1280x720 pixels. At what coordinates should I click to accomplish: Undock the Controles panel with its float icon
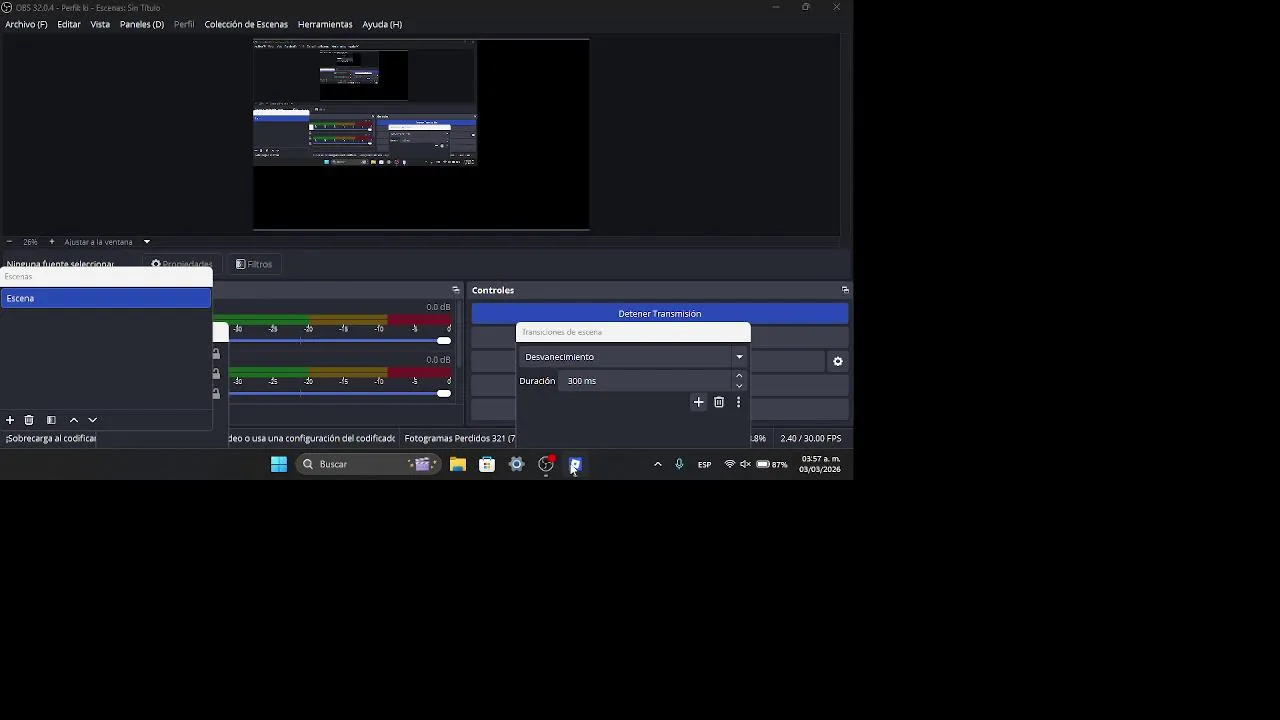845,290
